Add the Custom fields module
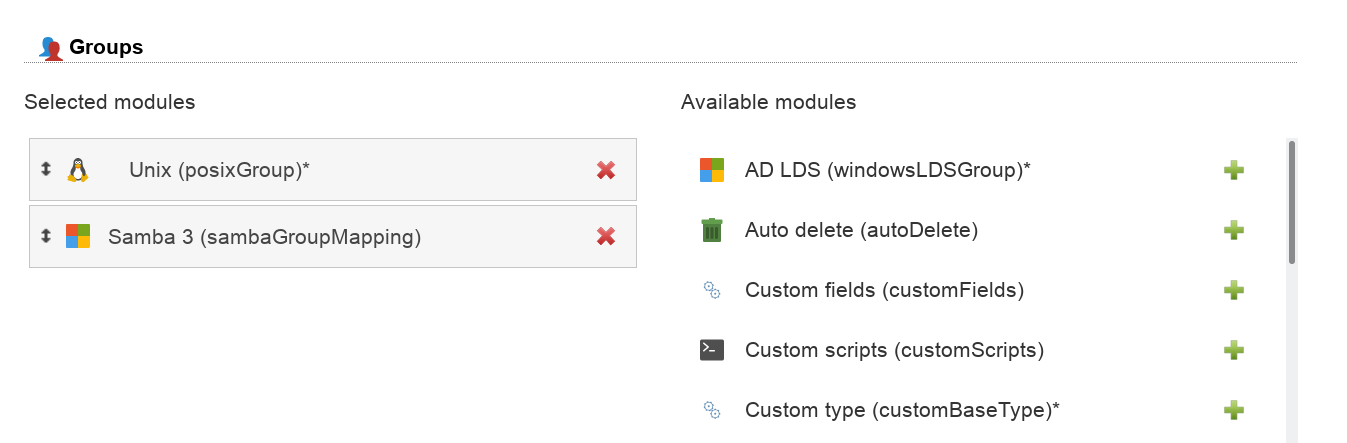Viewport: 1347px width, 443px height. coord(1233,290)
